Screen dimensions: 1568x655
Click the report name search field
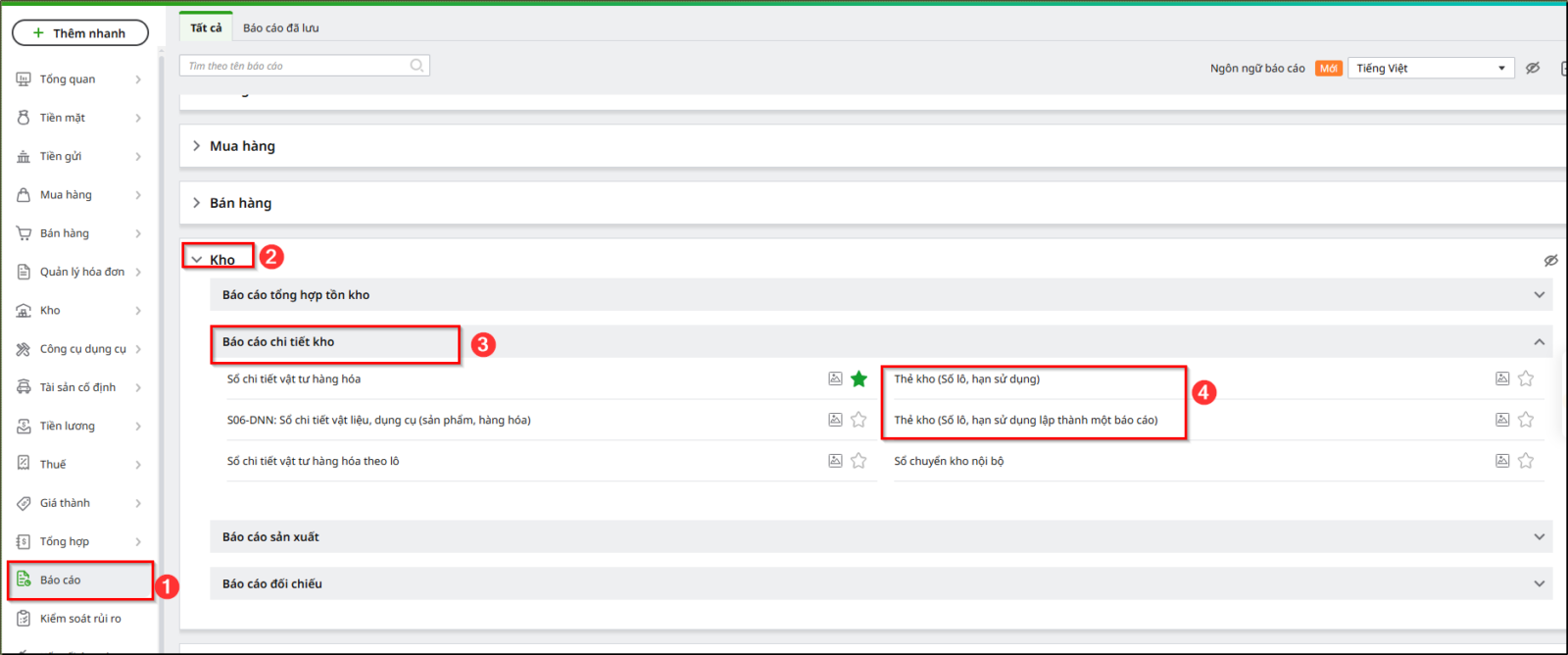pos(294,66)
